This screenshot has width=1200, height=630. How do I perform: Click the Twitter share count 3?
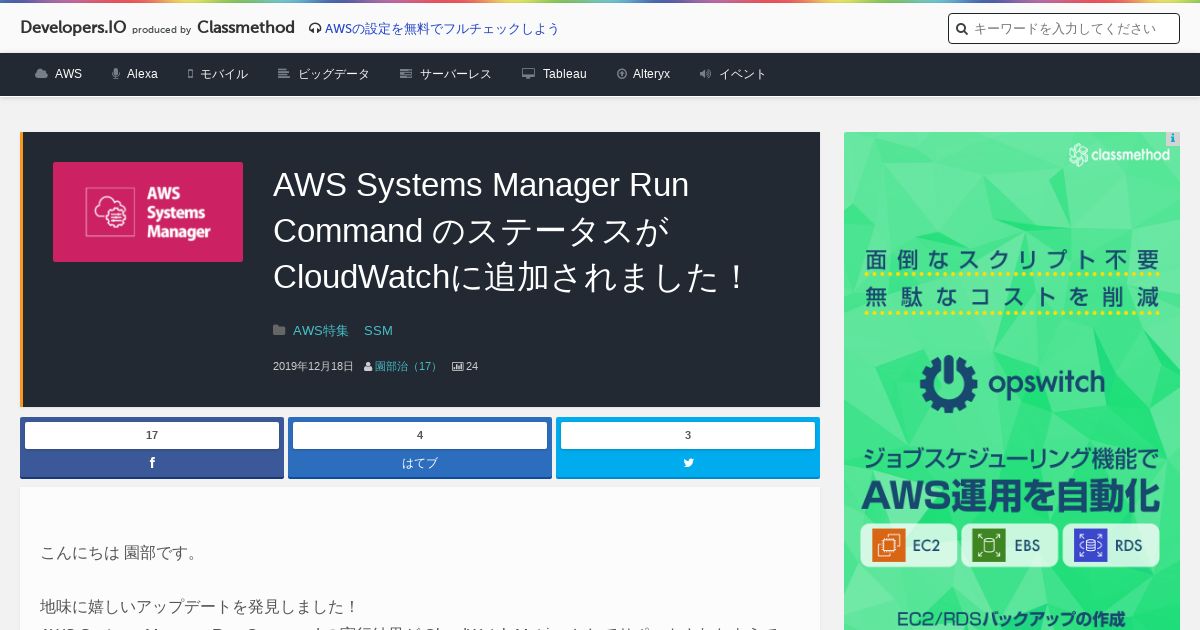pos(688,435)
